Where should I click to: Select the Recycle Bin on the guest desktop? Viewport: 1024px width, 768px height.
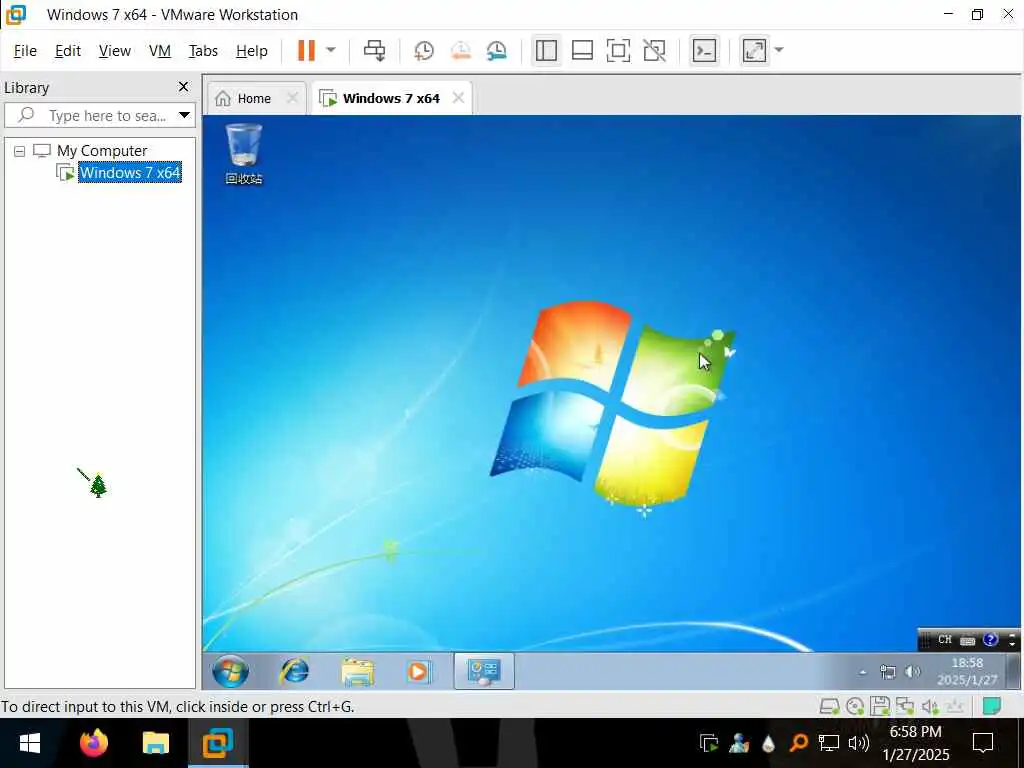(x=244, y=153)
